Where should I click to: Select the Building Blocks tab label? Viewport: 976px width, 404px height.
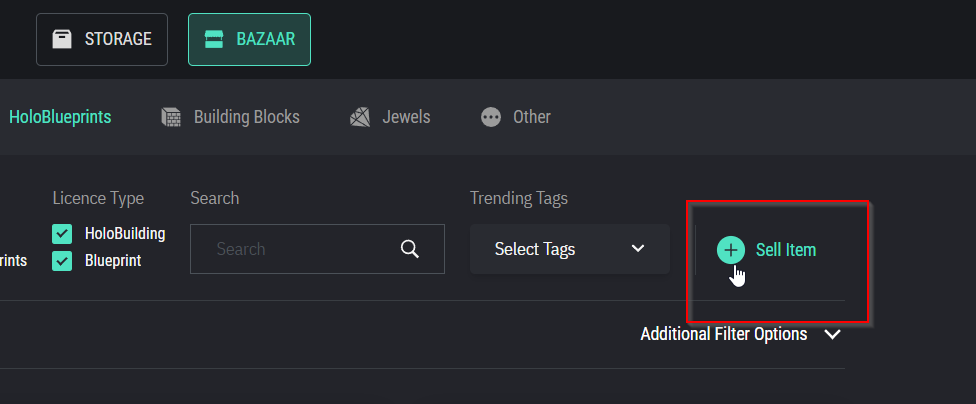tap(246, 117)
